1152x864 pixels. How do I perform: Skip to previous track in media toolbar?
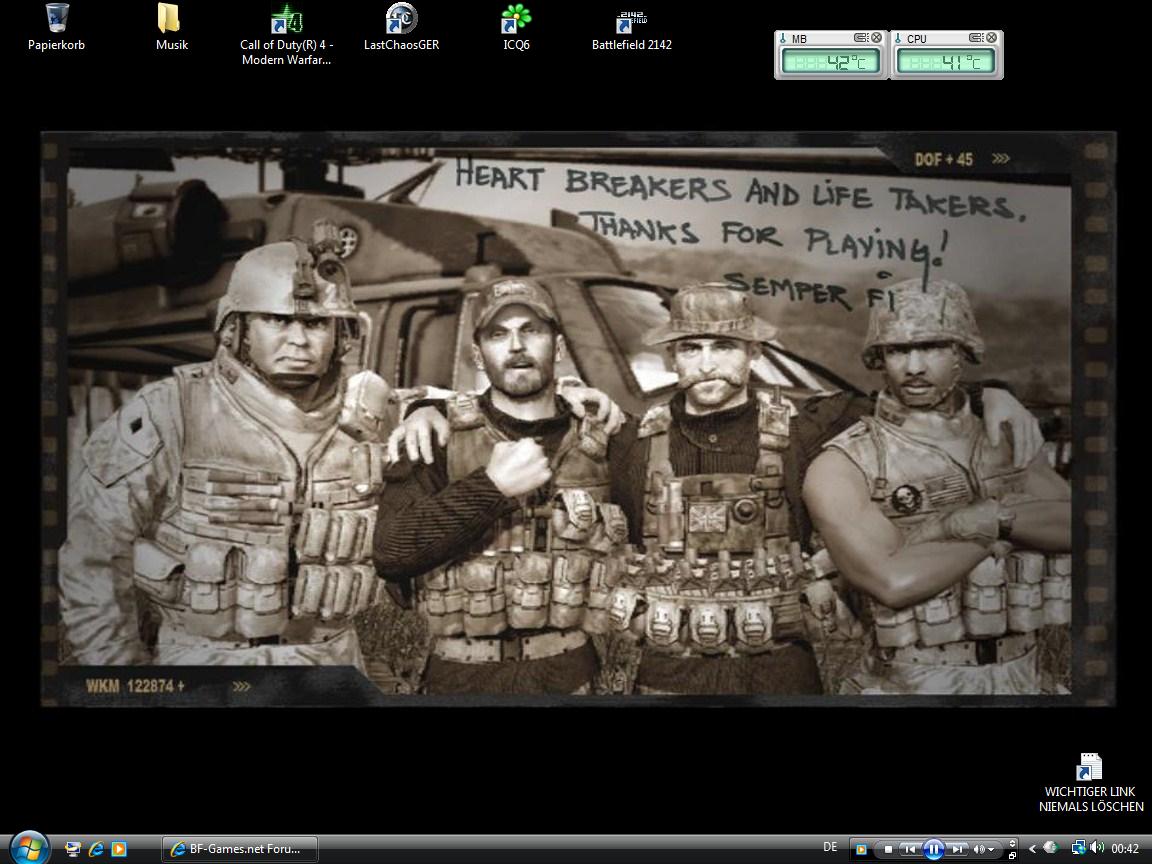910,849
